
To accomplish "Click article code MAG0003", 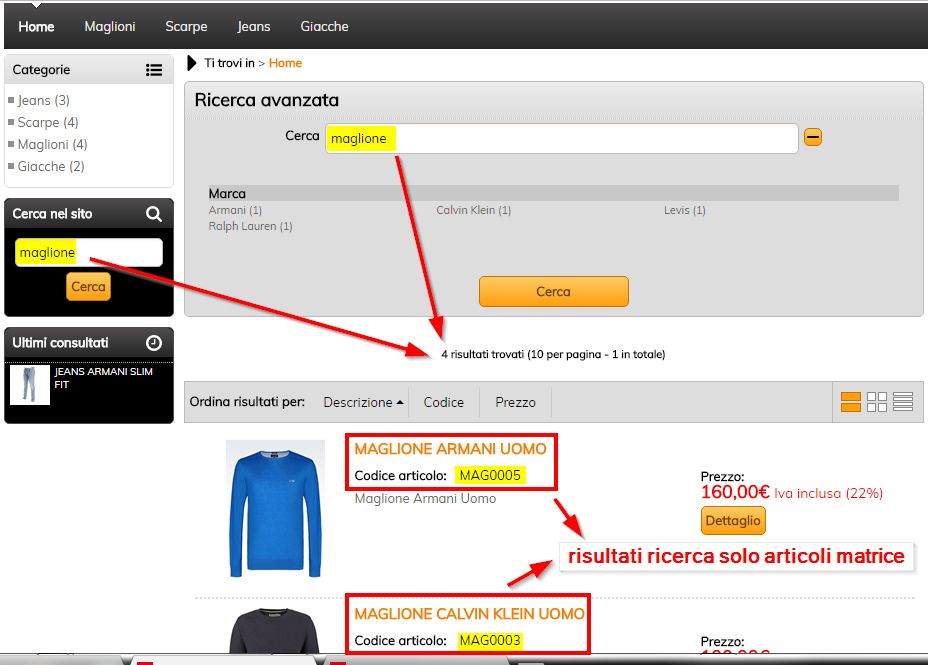I will pos(490,640).
